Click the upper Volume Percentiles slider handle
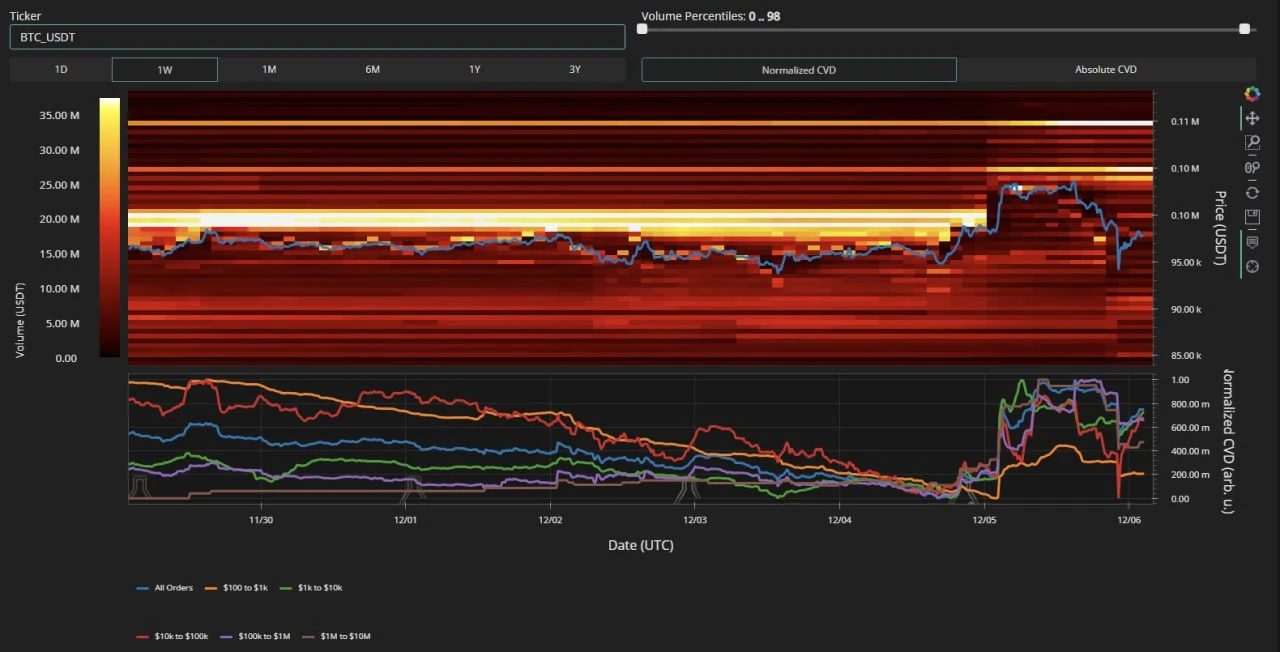Image resolution: width=1280 pixels, height=652 pixels. [1245, 29]
